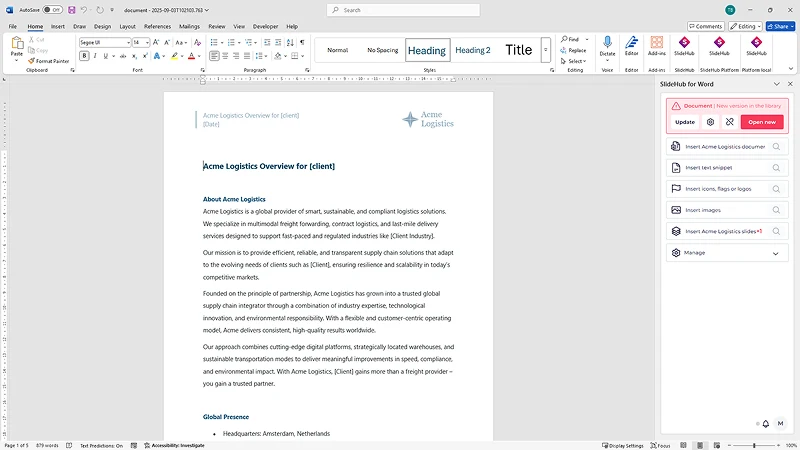Viewport: 800px width, 450px height.
Task: Adjust the zoom slider
Action: (x=754, y=445)
